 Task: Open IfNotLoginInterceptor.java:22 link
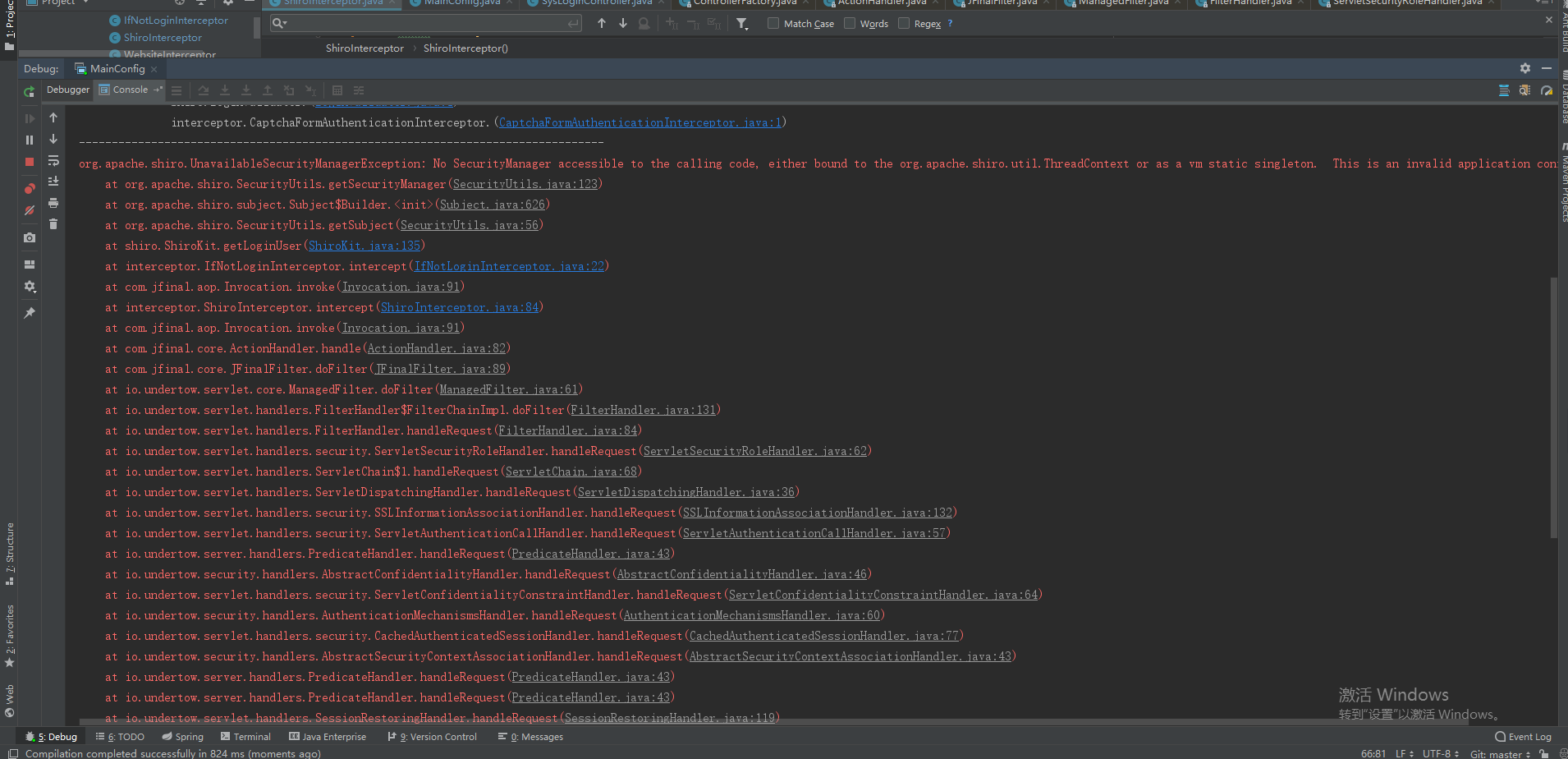click(x=509, y=266)
